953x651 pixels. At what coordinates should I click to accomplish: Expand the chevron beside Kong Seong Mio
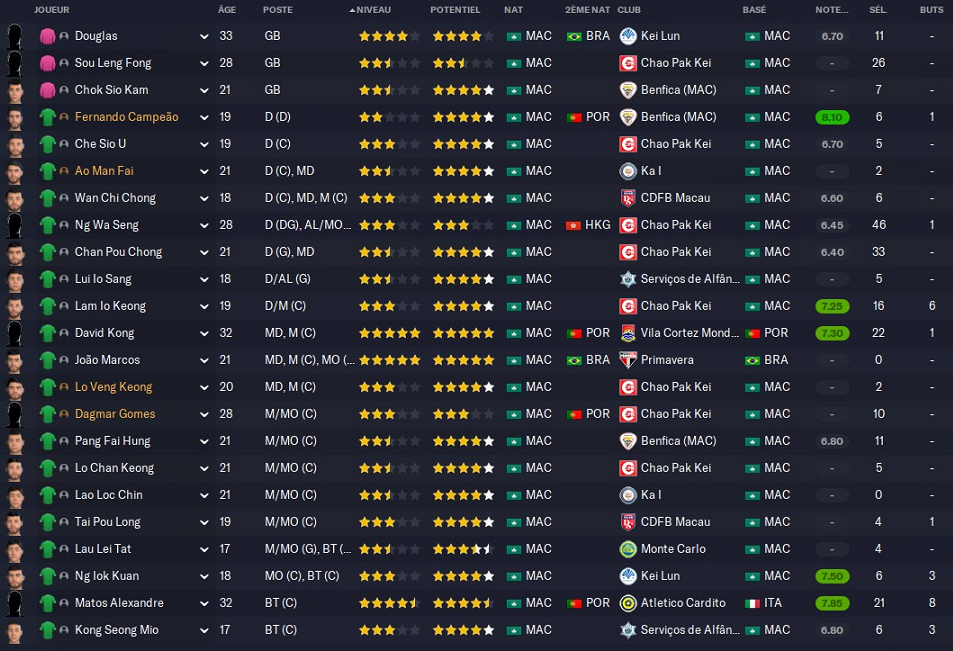[x=204, y=630]
